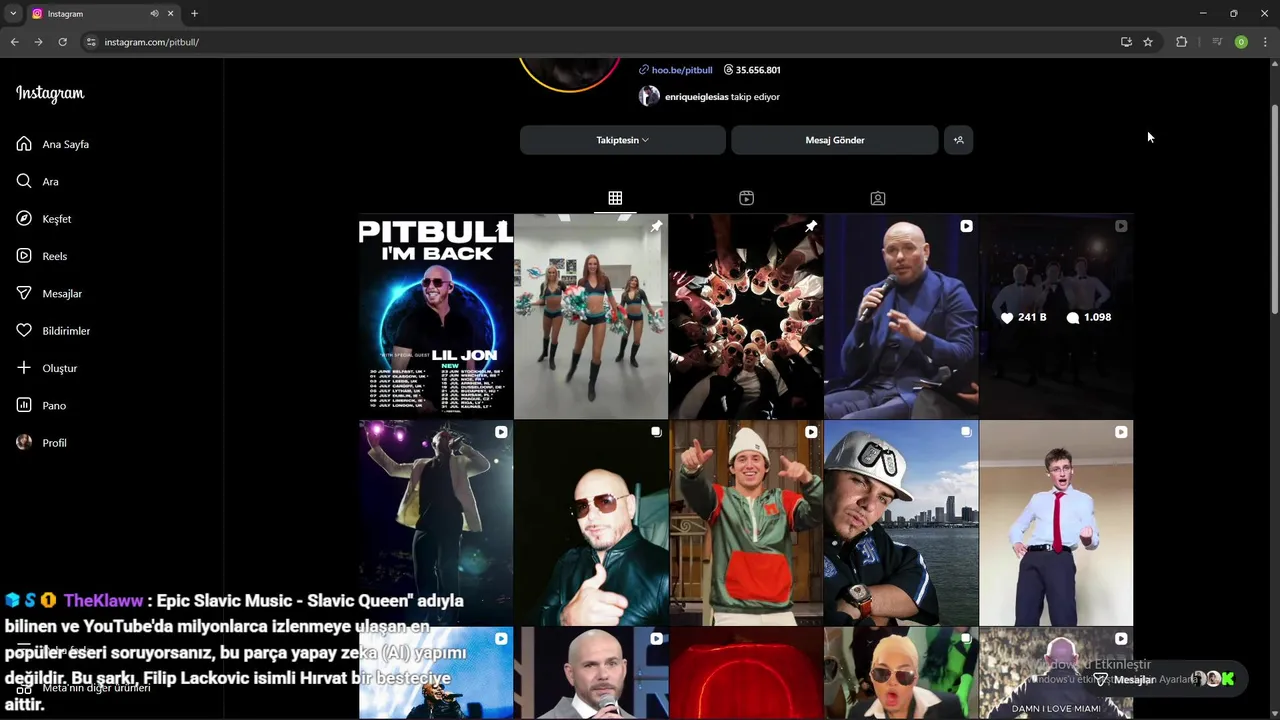Image resolution: width=1280 pixels, height=720 pixels.
Task: Select the posts grid tab
Action: 615,198
